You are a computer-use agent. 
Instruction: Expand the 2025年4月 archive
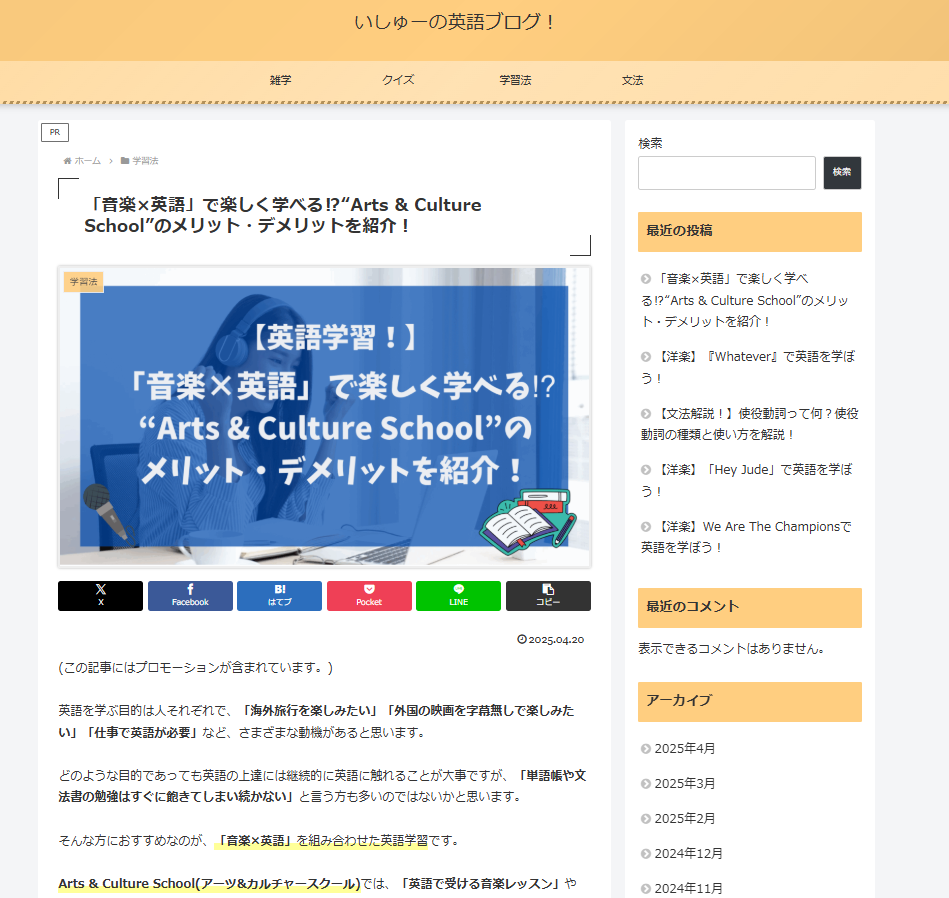pyautogui.click(x=685, y=749)
